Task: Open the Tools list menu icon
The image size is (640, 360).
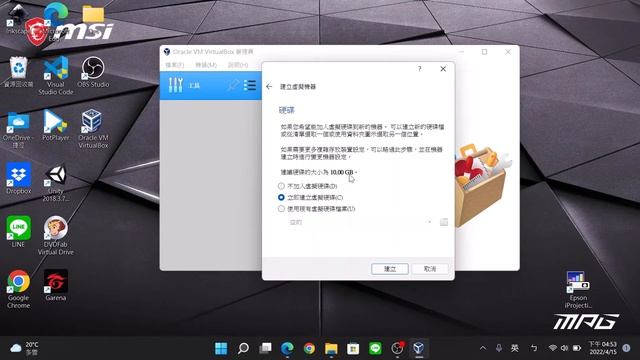Action: (250, 85)
